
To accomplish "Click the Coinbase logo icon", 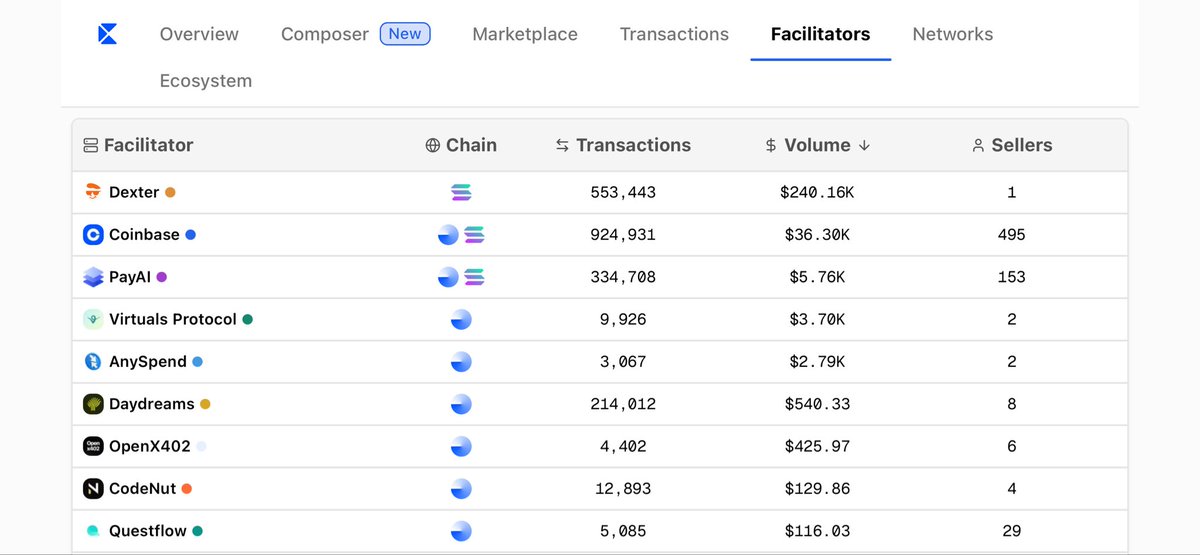I will coord(93,235).
